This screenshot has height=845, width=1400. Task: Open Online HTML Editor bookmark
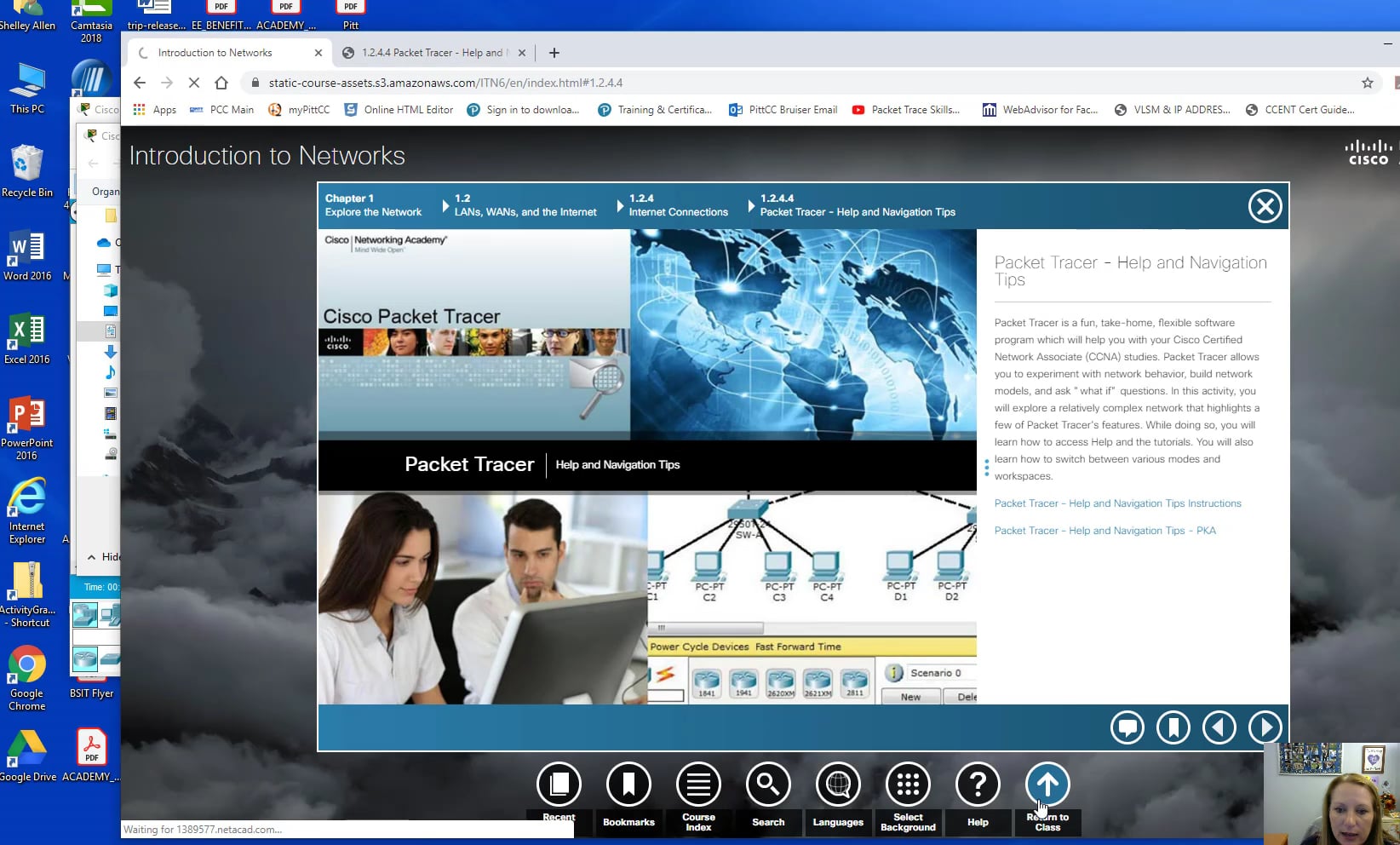point(399,110)
